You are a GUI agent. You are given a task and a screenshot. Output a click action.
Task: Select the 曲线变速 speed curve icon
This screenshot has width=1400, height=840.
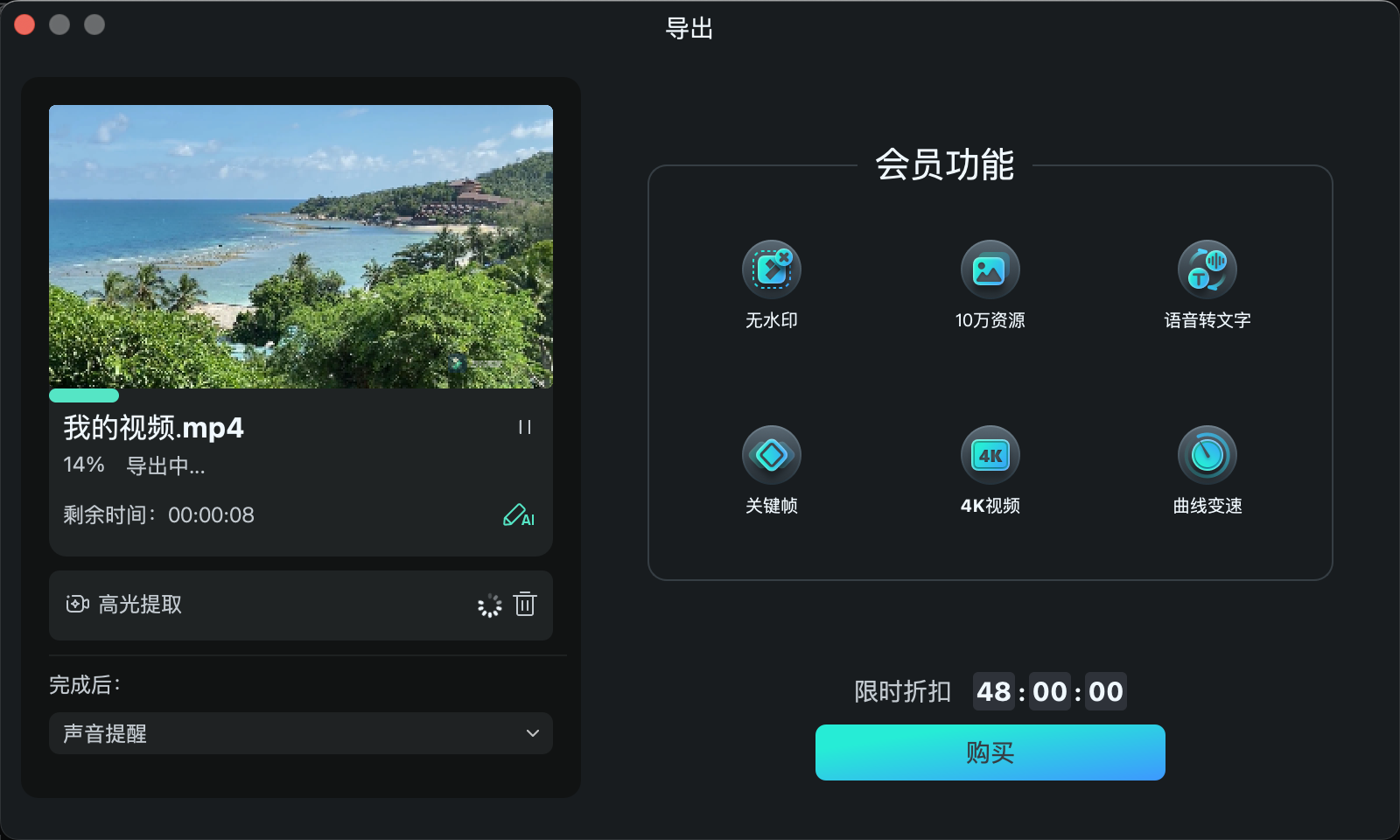click(1207, 454)
